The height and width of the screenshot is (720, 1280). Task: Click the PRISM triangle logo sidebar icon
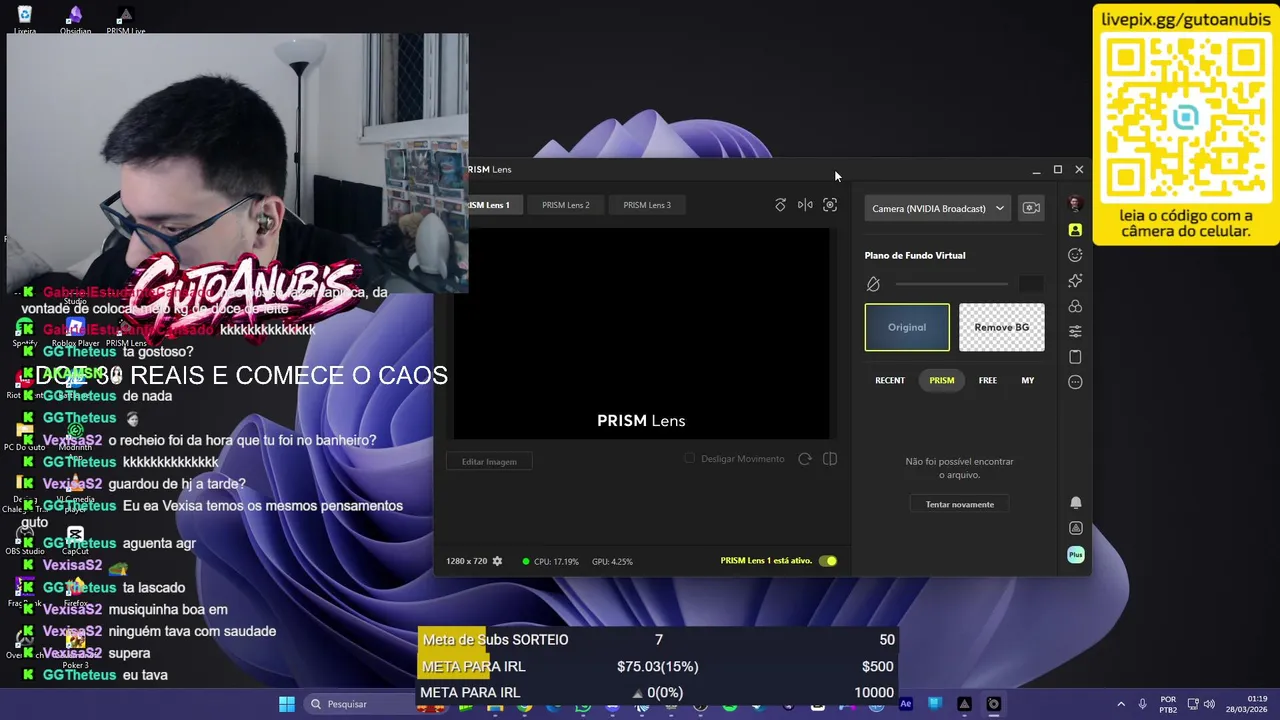[1075, 528]
